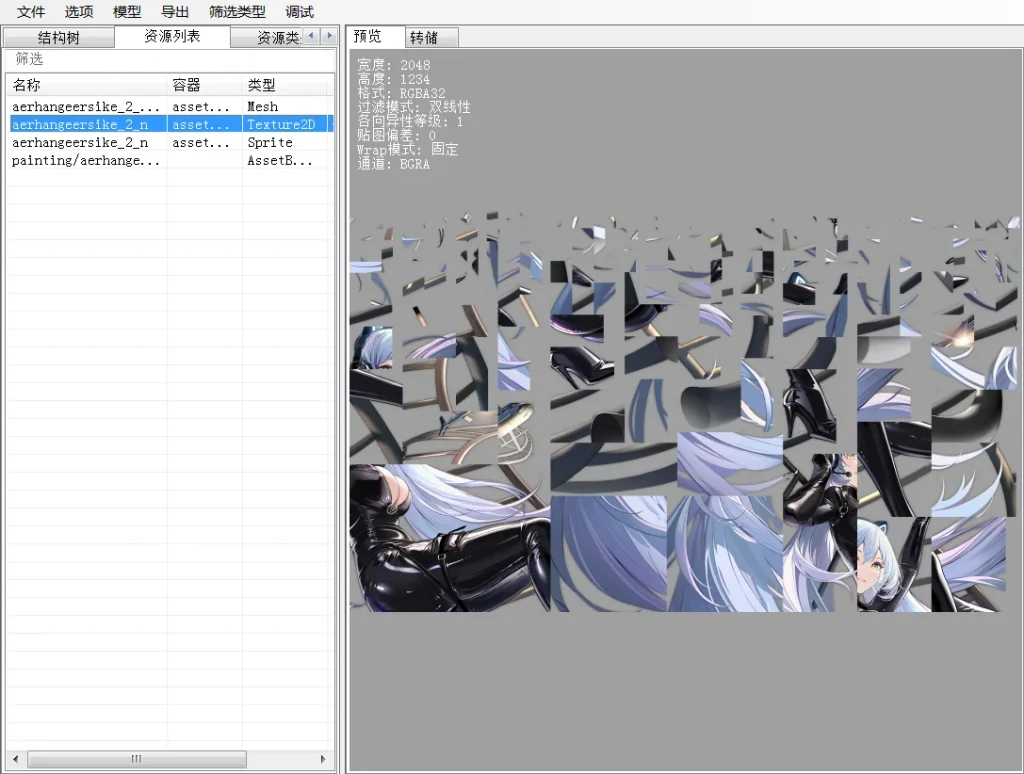Click the Mesh type cell

[263, 106]
